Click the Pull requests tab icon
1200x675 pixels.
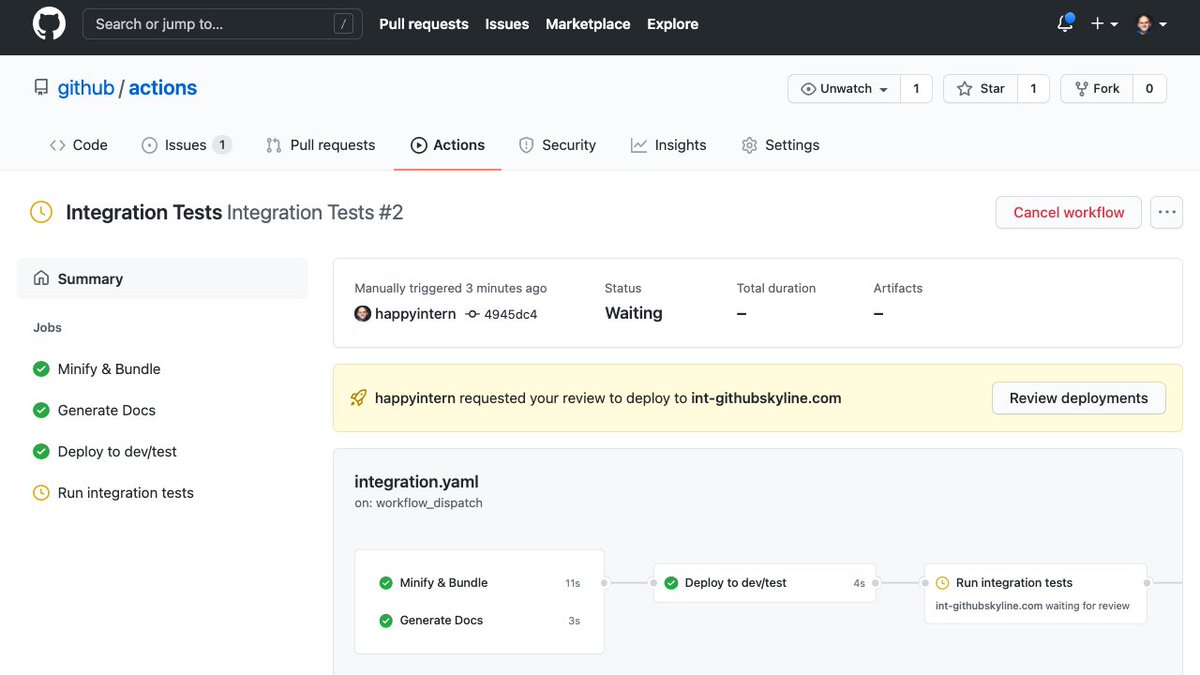pos(274,145)
